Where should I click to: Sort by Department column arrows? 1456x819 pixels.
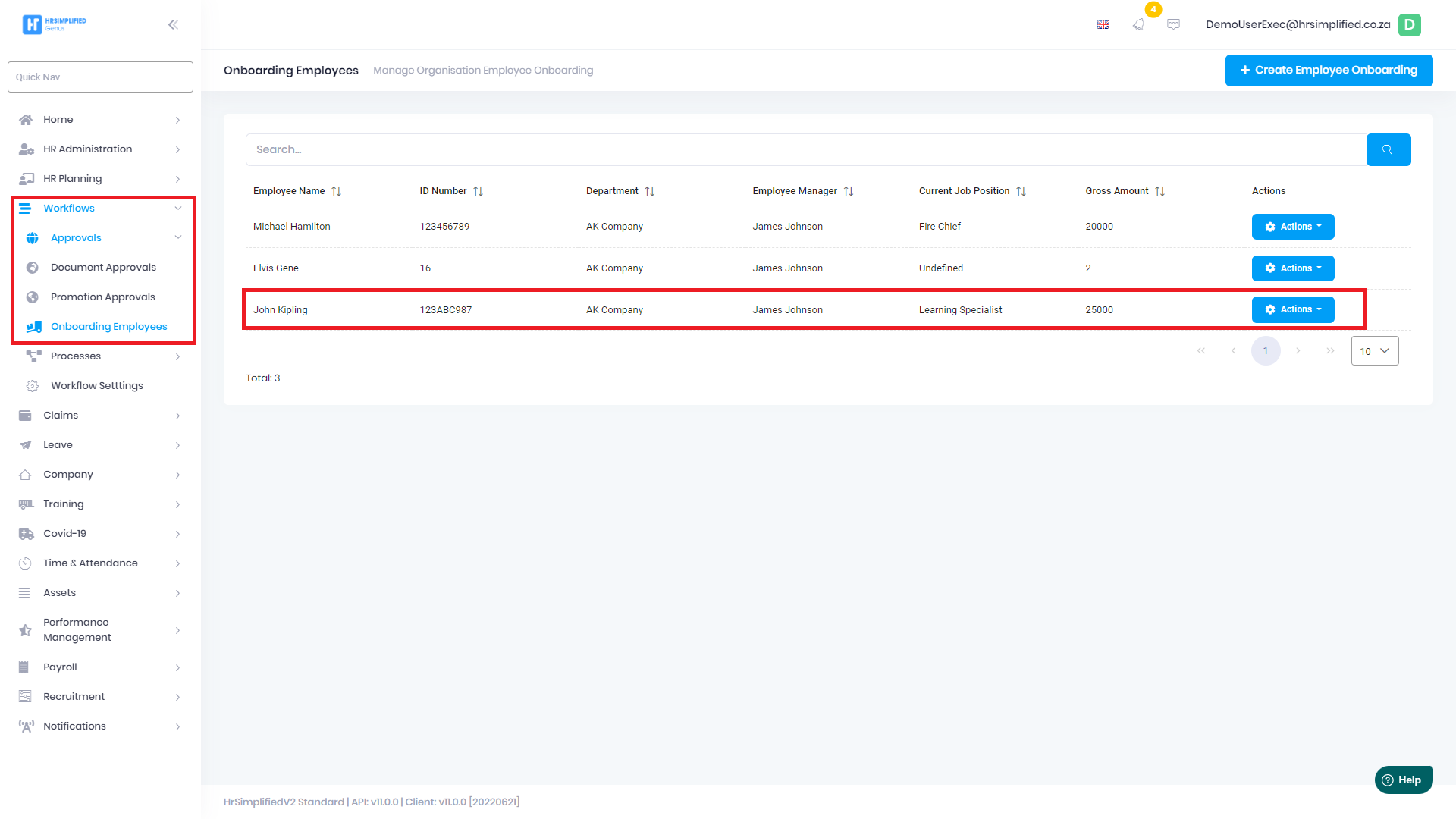649,191
